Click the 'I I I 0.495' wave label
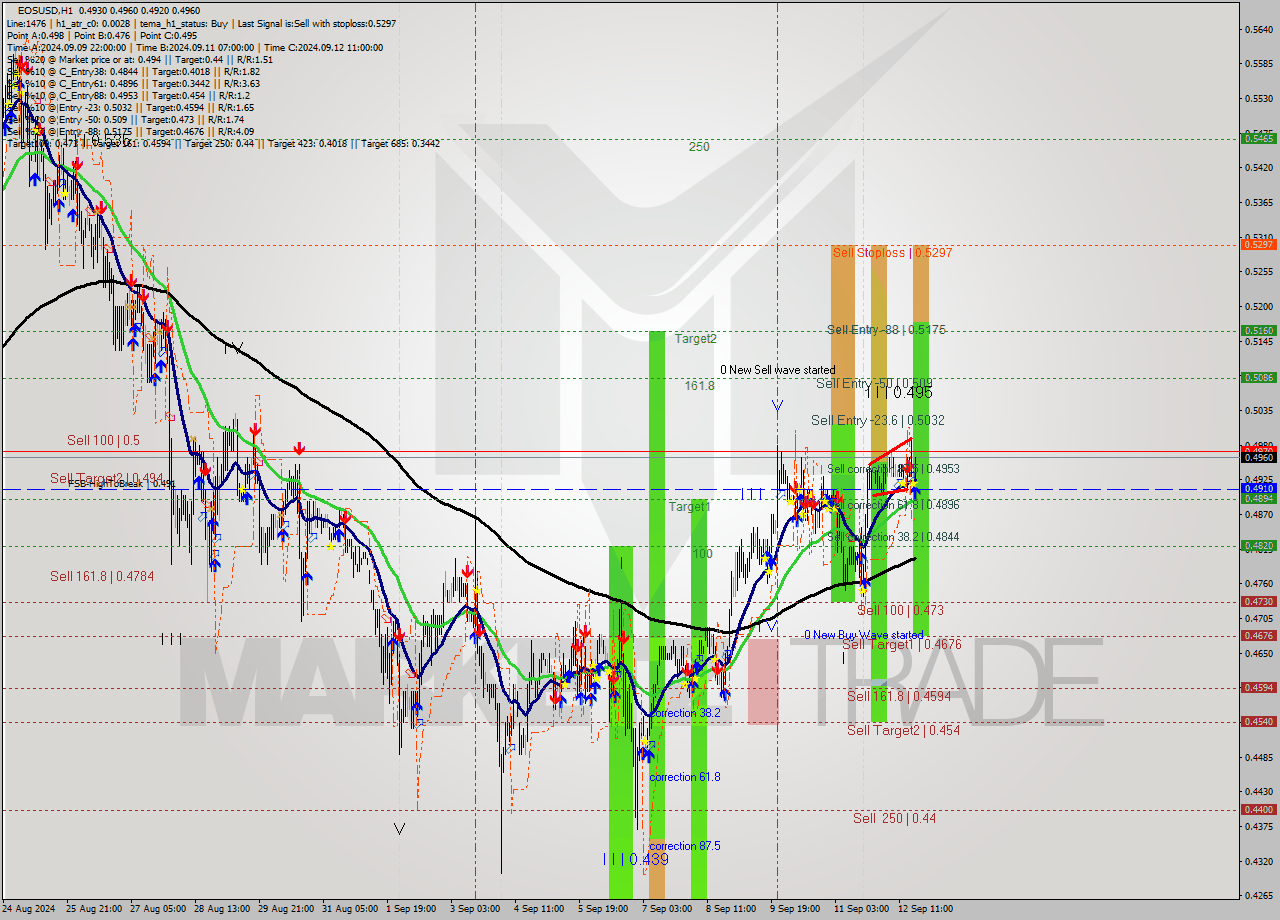 [899, 393]
